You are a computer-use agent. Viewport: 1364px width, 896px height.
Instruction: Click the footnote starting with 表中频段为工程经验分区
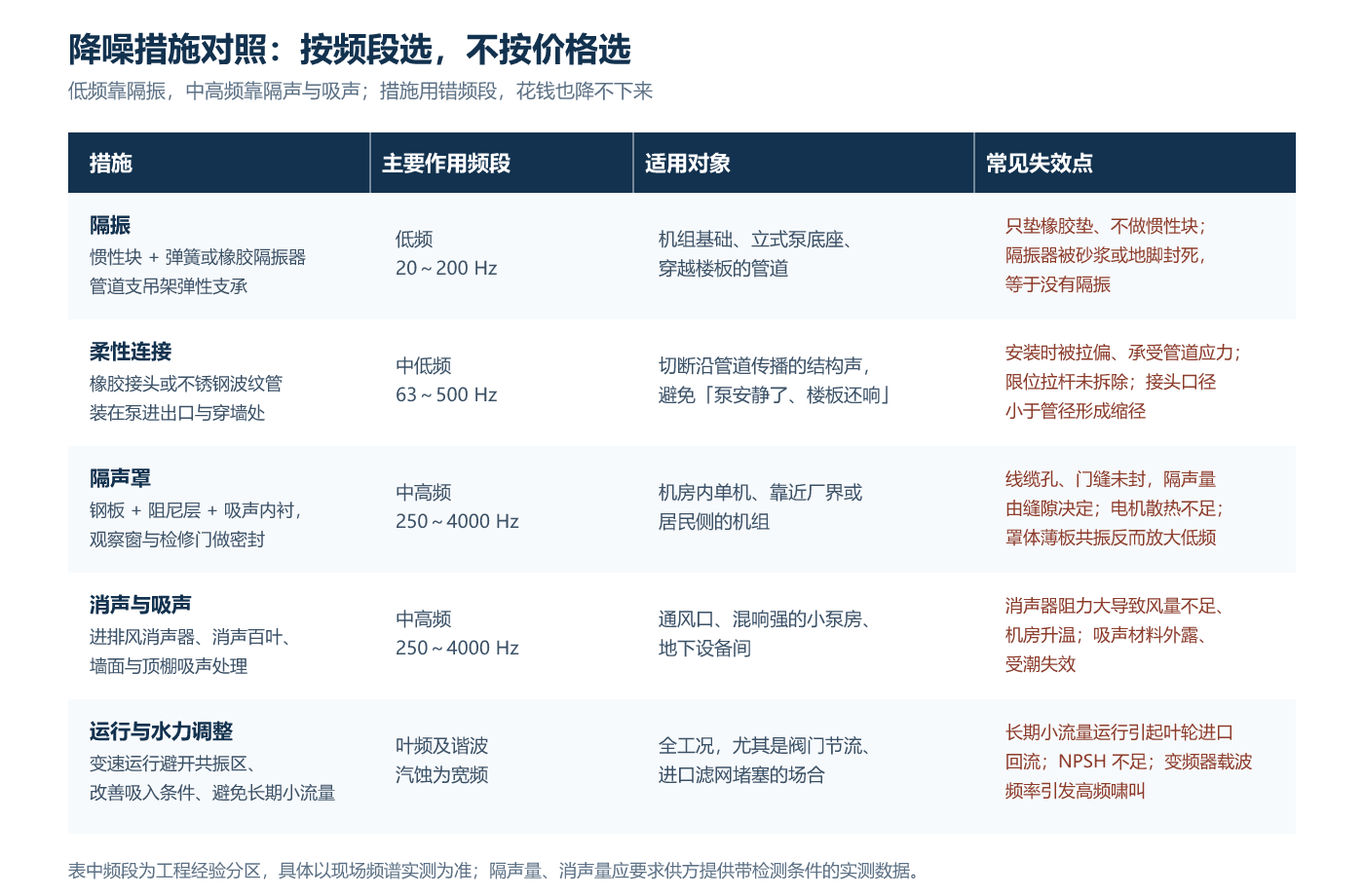point(497,870)
